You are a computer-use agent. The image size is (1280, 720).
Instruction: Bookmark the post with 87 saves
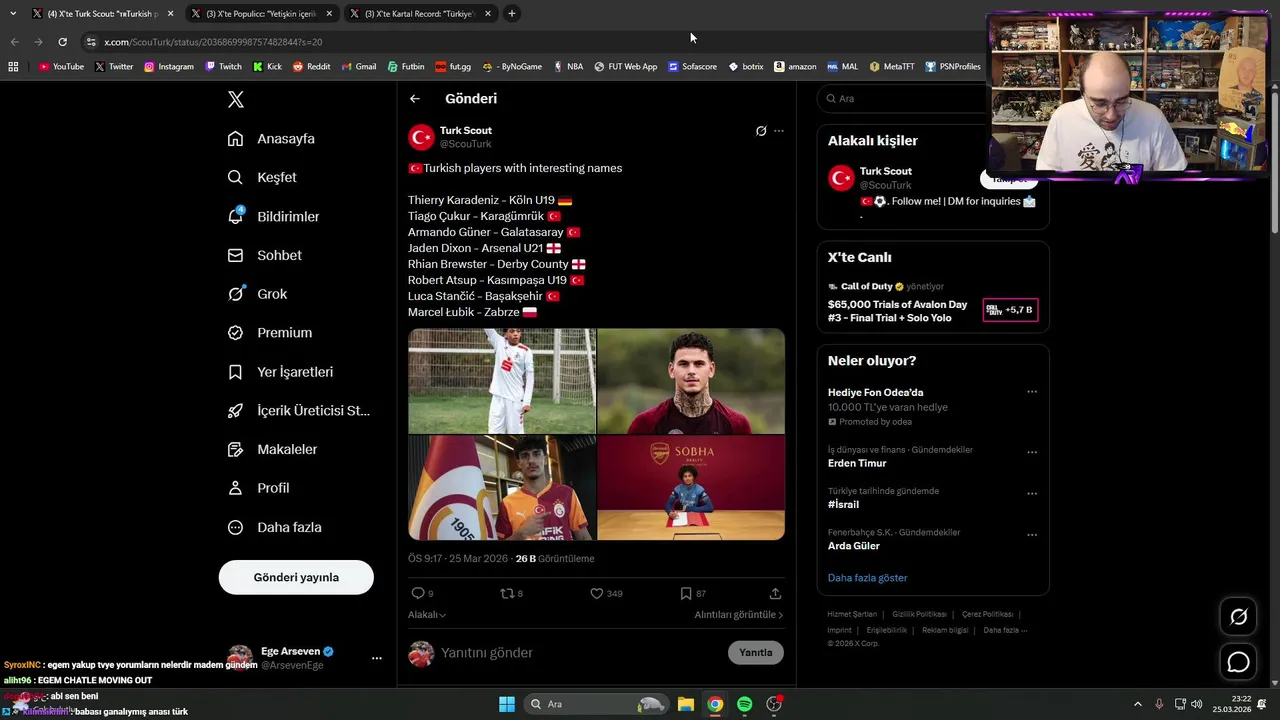(686, 593)
